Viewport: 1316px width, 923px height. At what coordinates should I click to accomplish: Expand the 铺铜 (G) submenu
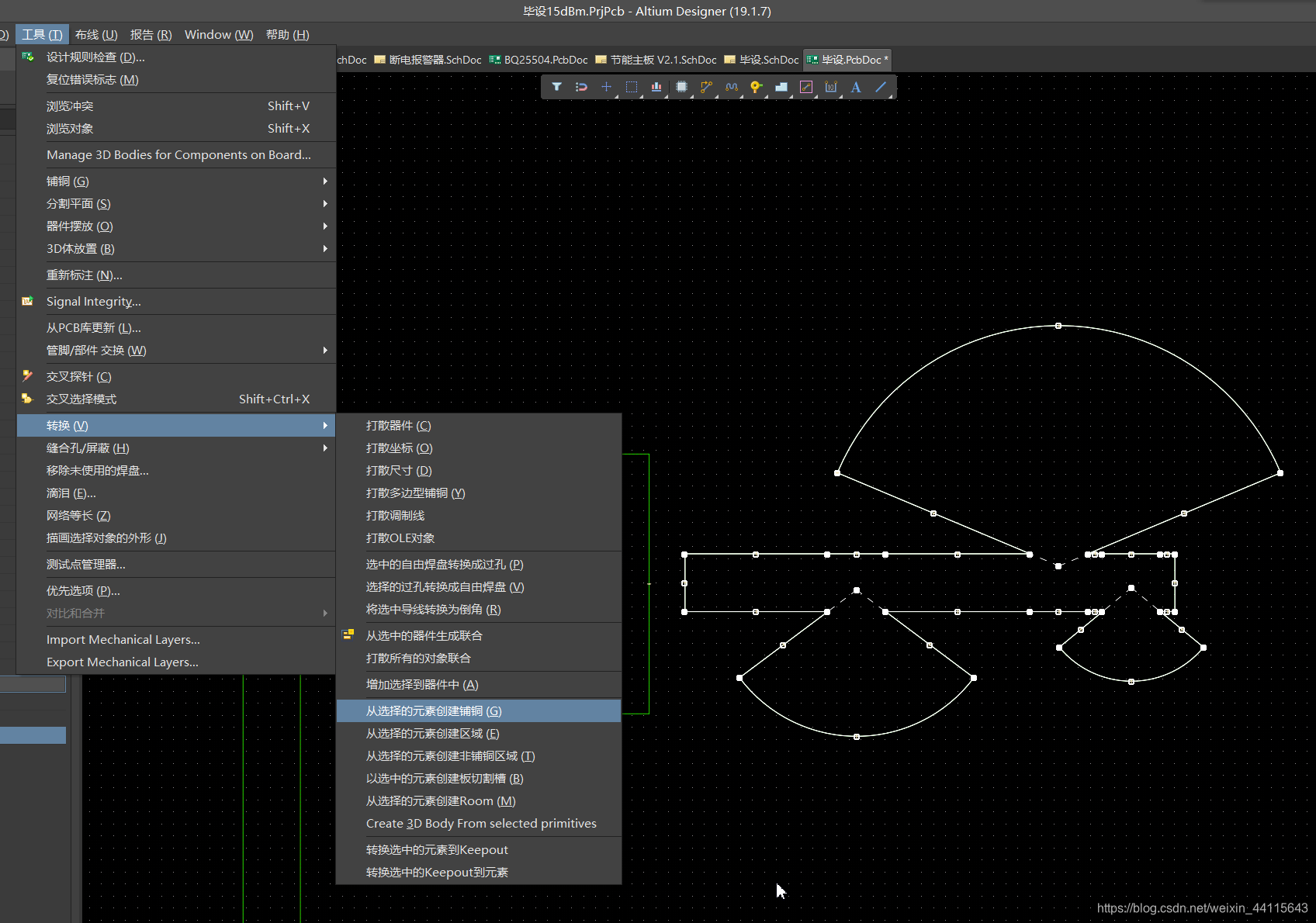pyautogui.click(x=176, y=181)
